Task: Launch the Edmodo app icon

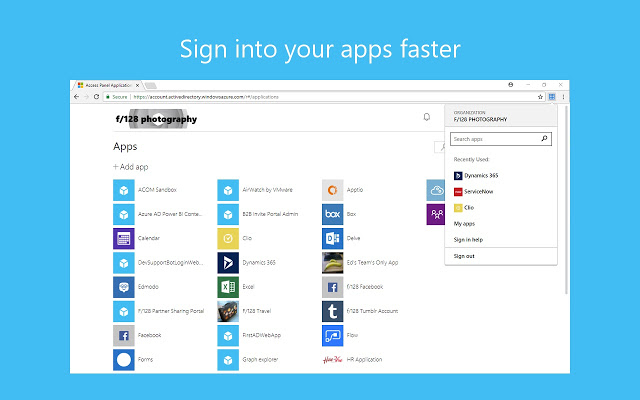Action: click(124, 287)
